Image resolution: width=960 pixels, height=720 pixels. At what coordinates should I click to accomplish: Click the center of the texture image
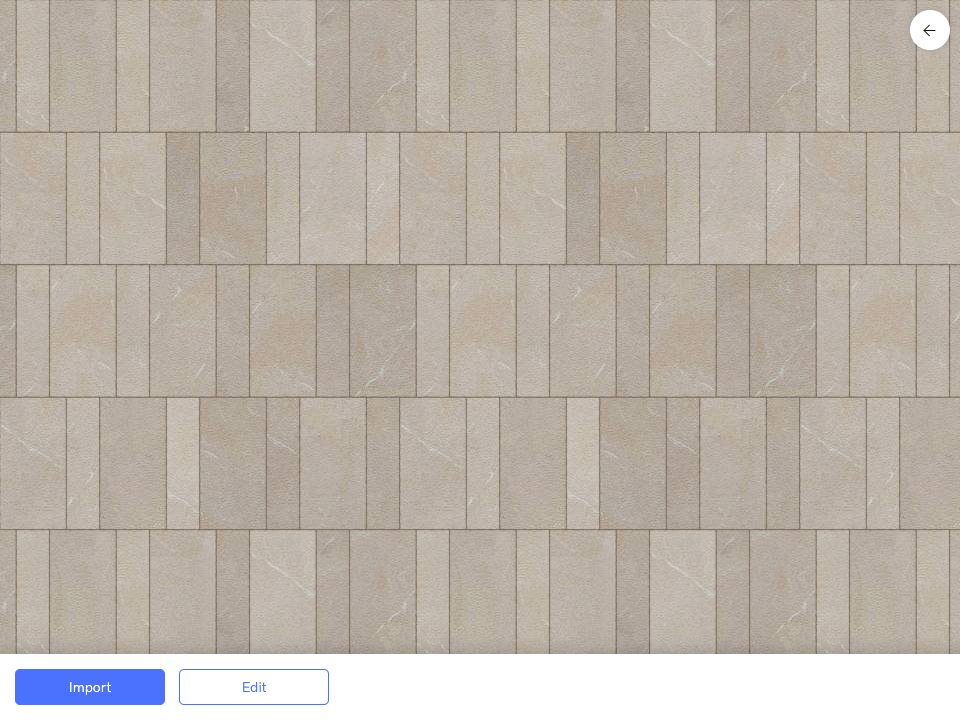pos(480,327)
